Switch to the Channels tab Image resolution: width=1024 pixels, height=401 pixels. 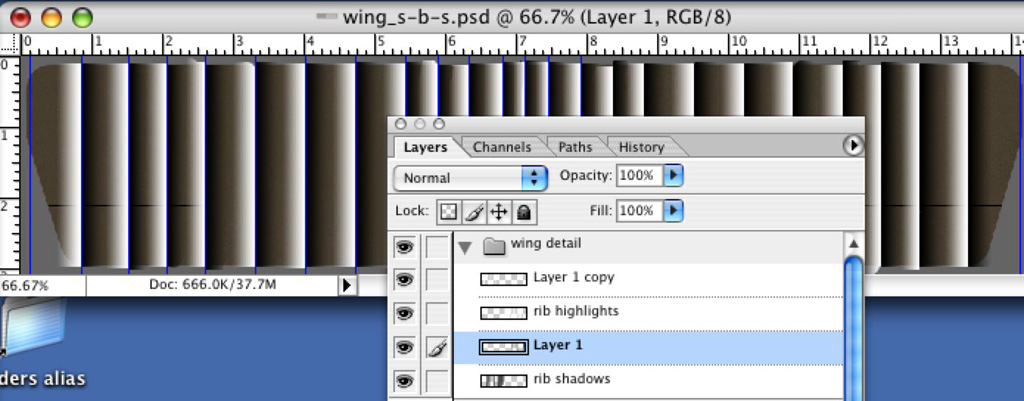502,147
